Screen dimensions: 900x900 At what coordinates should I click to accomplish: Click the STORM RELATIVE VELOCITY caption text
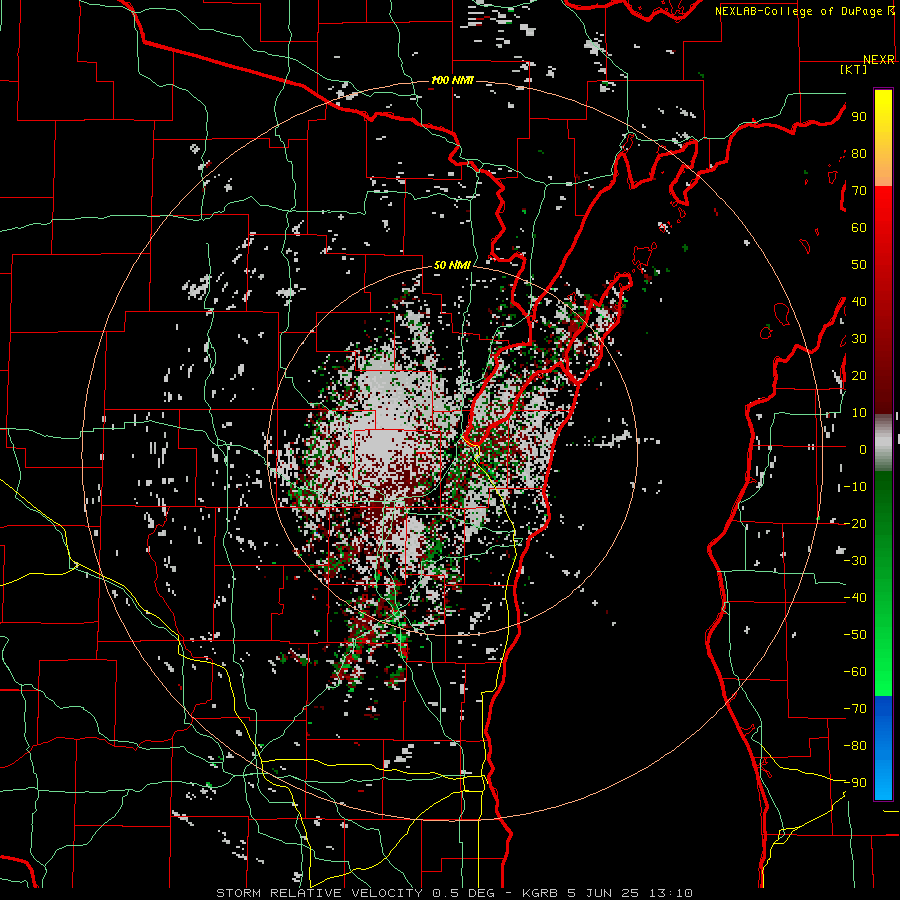coord(319,893)
